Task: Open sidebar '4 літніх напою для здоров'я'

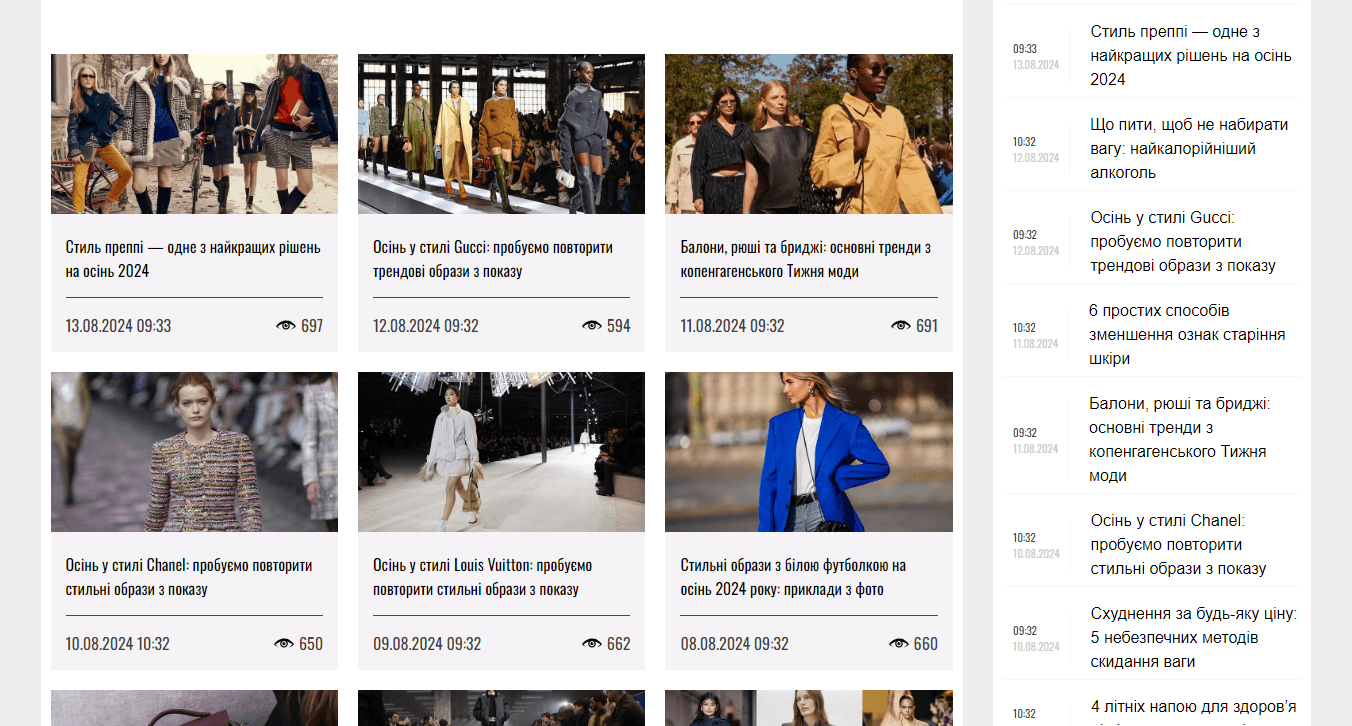Action: [1193, 711]
